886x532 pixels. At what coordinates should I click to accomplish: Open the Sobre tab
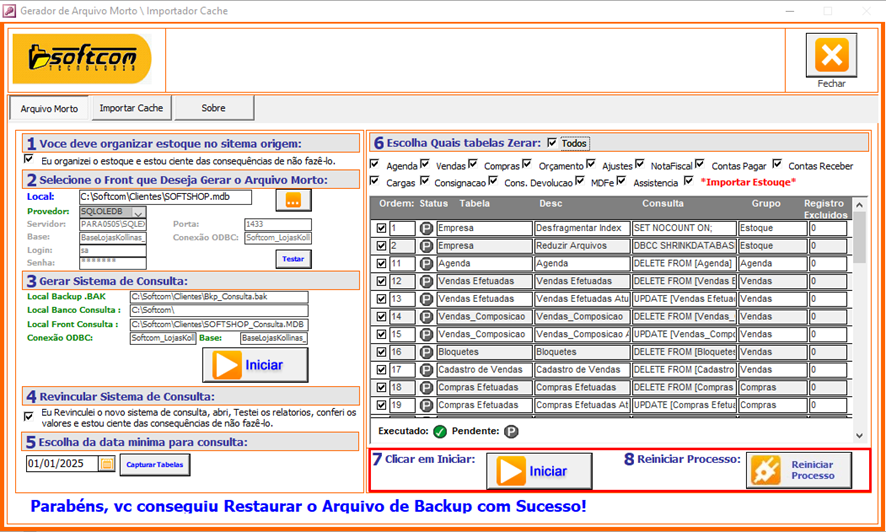pos(214,108)
